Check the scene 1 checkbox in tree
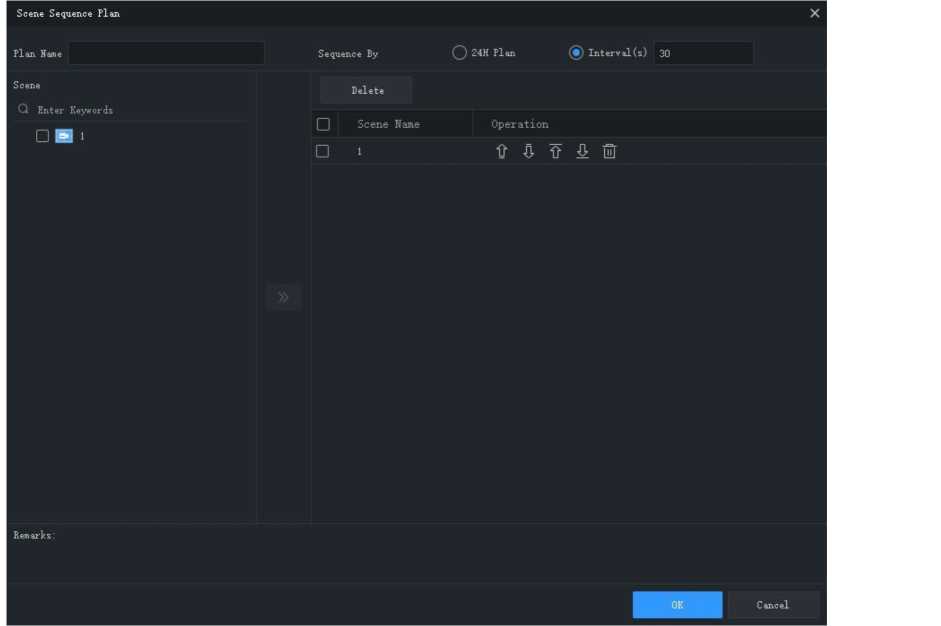941x626 pixels. point(42,136)
